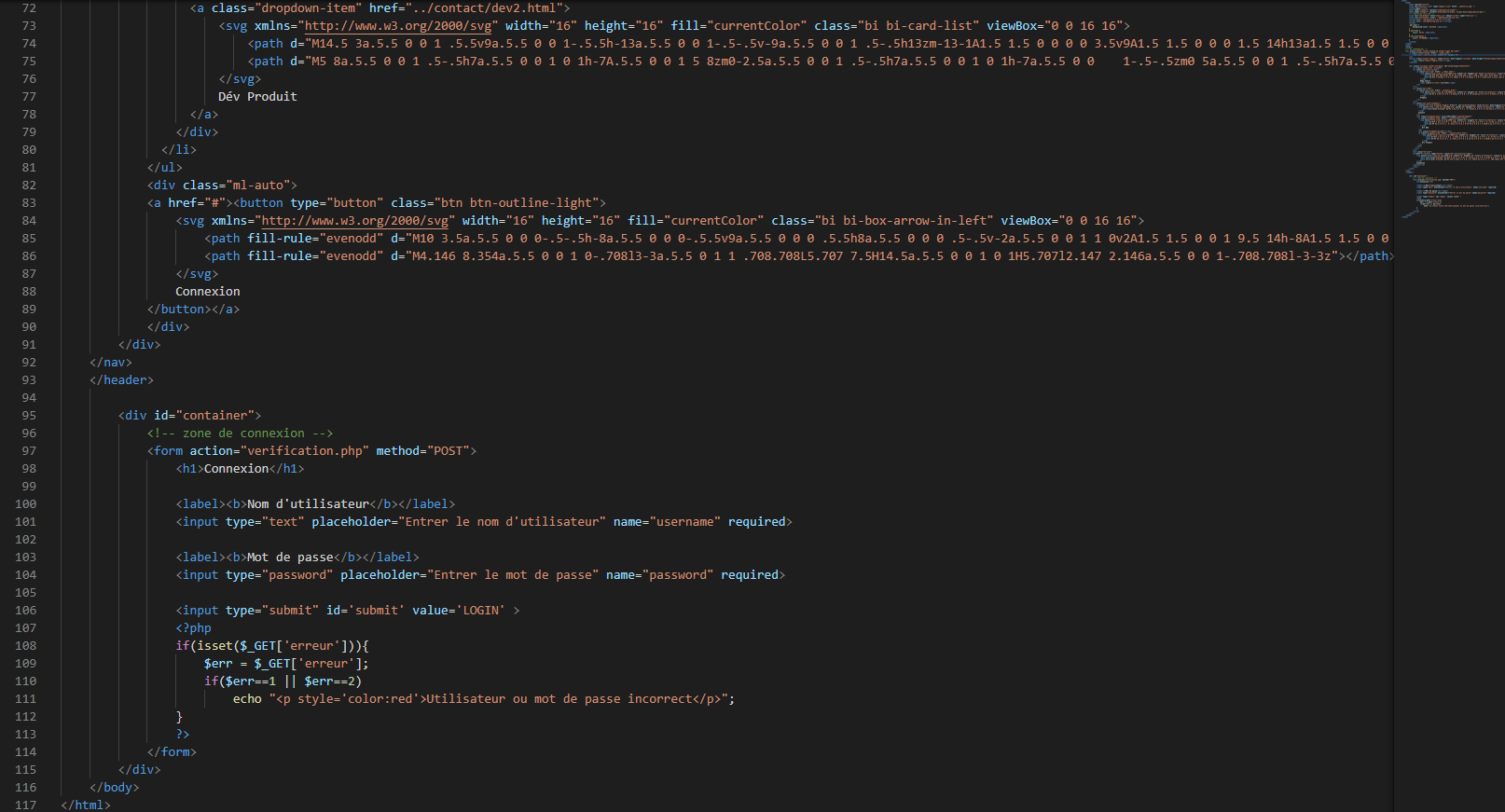Place cursor in the 'Dév Produit' text

click(257, 97)
